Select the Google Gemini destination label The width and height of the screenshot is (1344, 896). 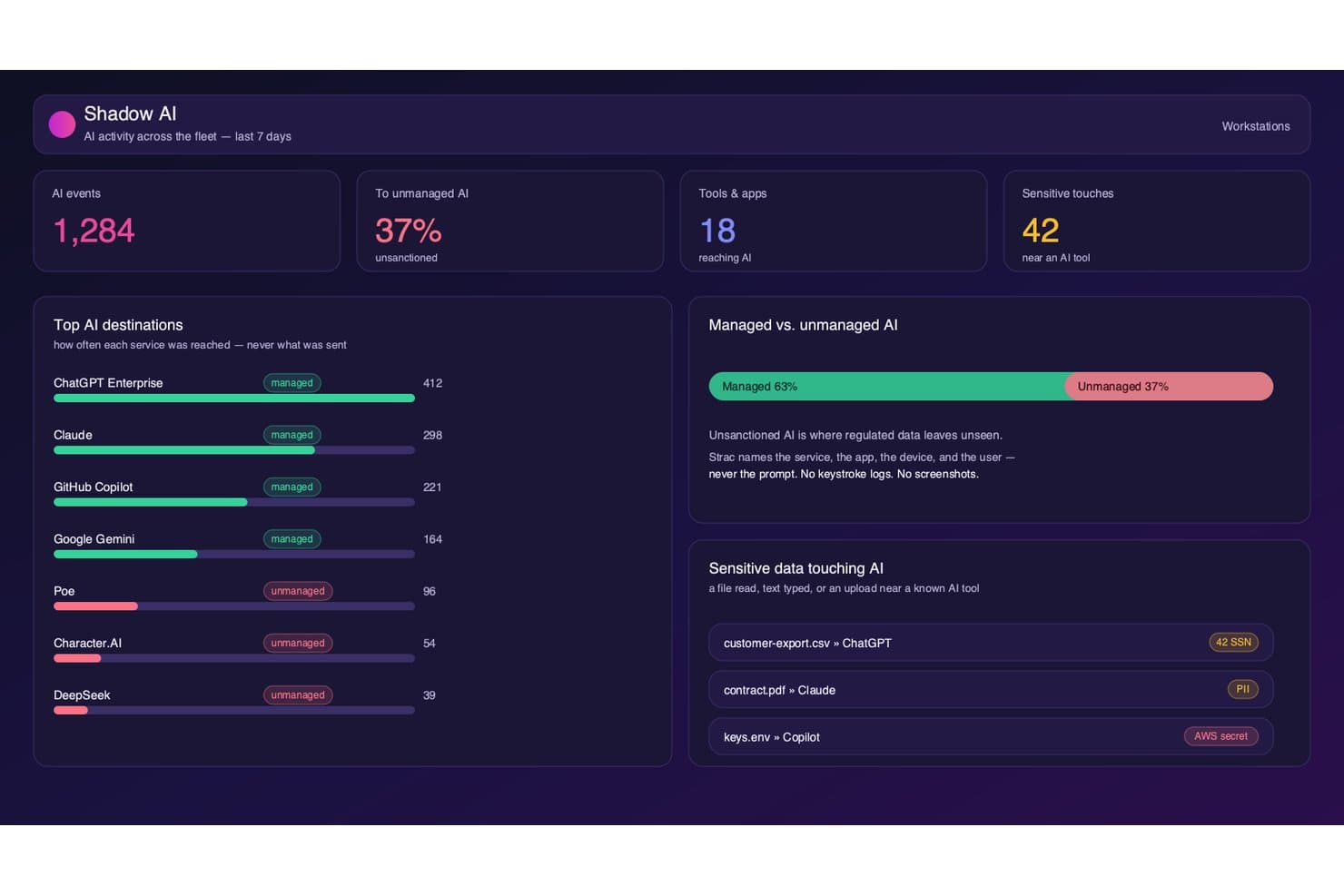pos(94,539)
